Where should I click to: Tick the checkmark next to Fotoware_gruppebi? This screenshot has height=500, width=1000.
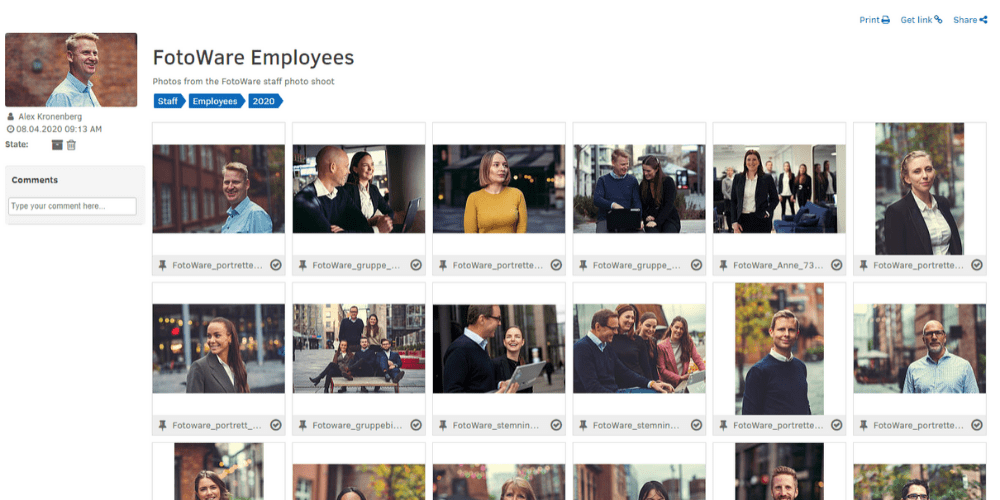tap(416, 425)
